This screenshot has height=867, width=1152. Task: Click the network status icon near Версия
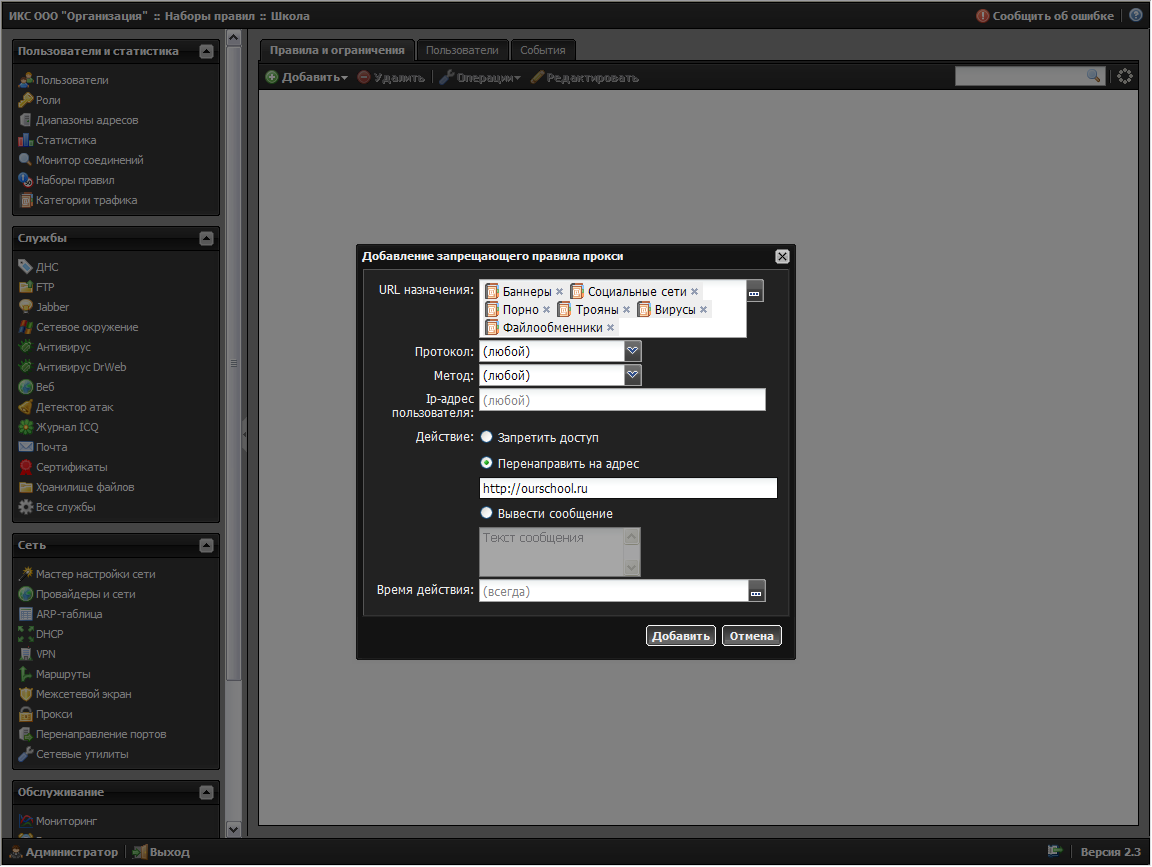1055,851
